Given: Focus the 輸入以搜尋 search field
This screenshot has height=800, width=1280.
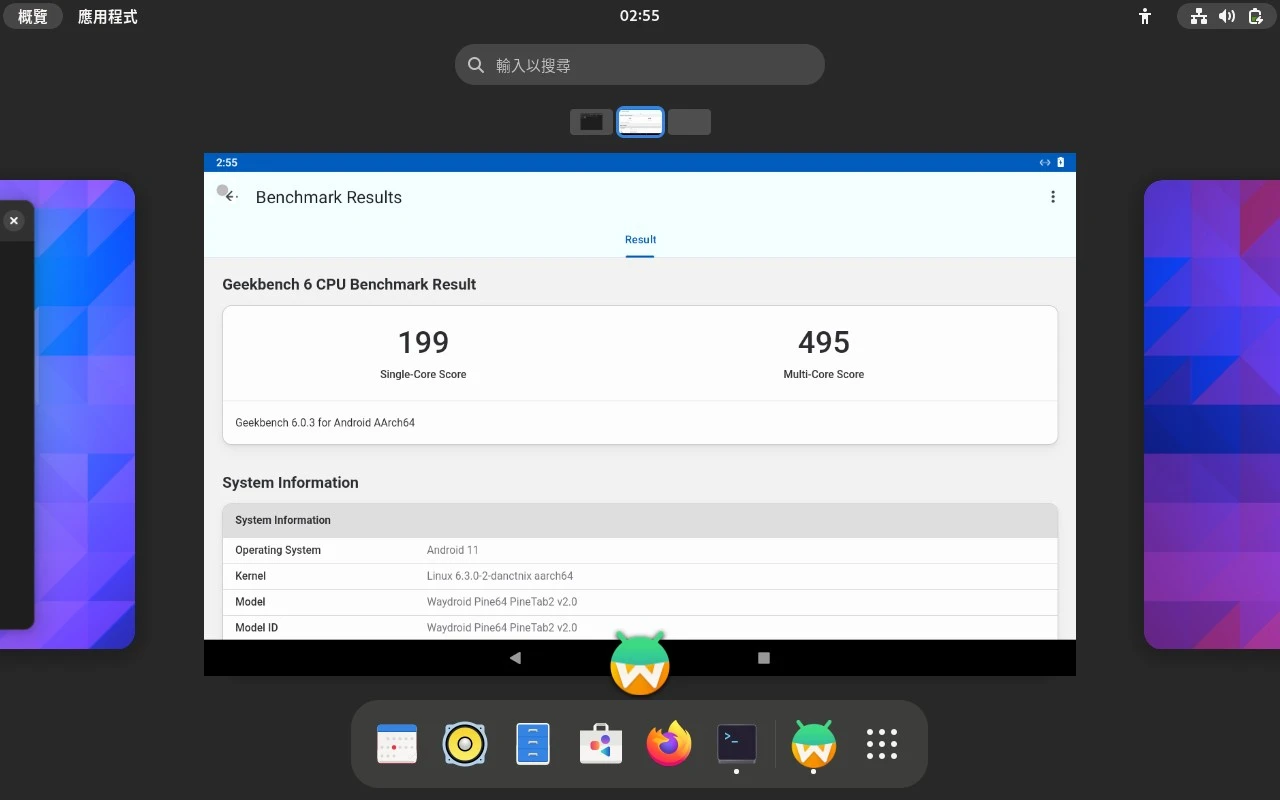Looking at the screenshot, I should tap(640, 65).
